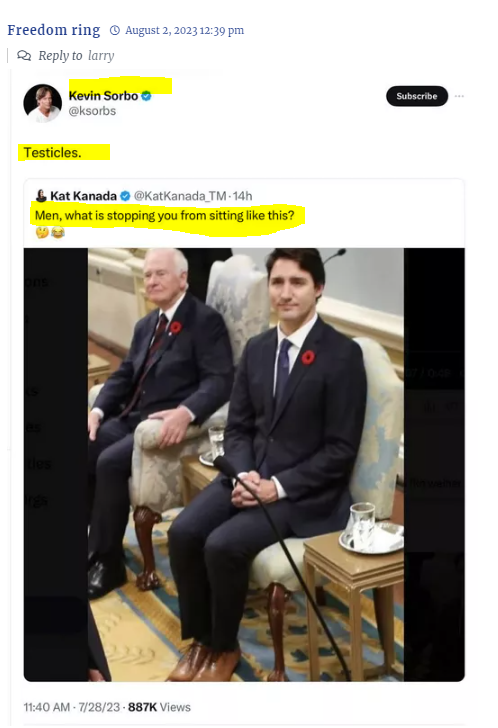Click the 11:40 AM 7/28/23 tweet timestamp
This screenshot has width=498, height=728.
[x=72, y=707]
